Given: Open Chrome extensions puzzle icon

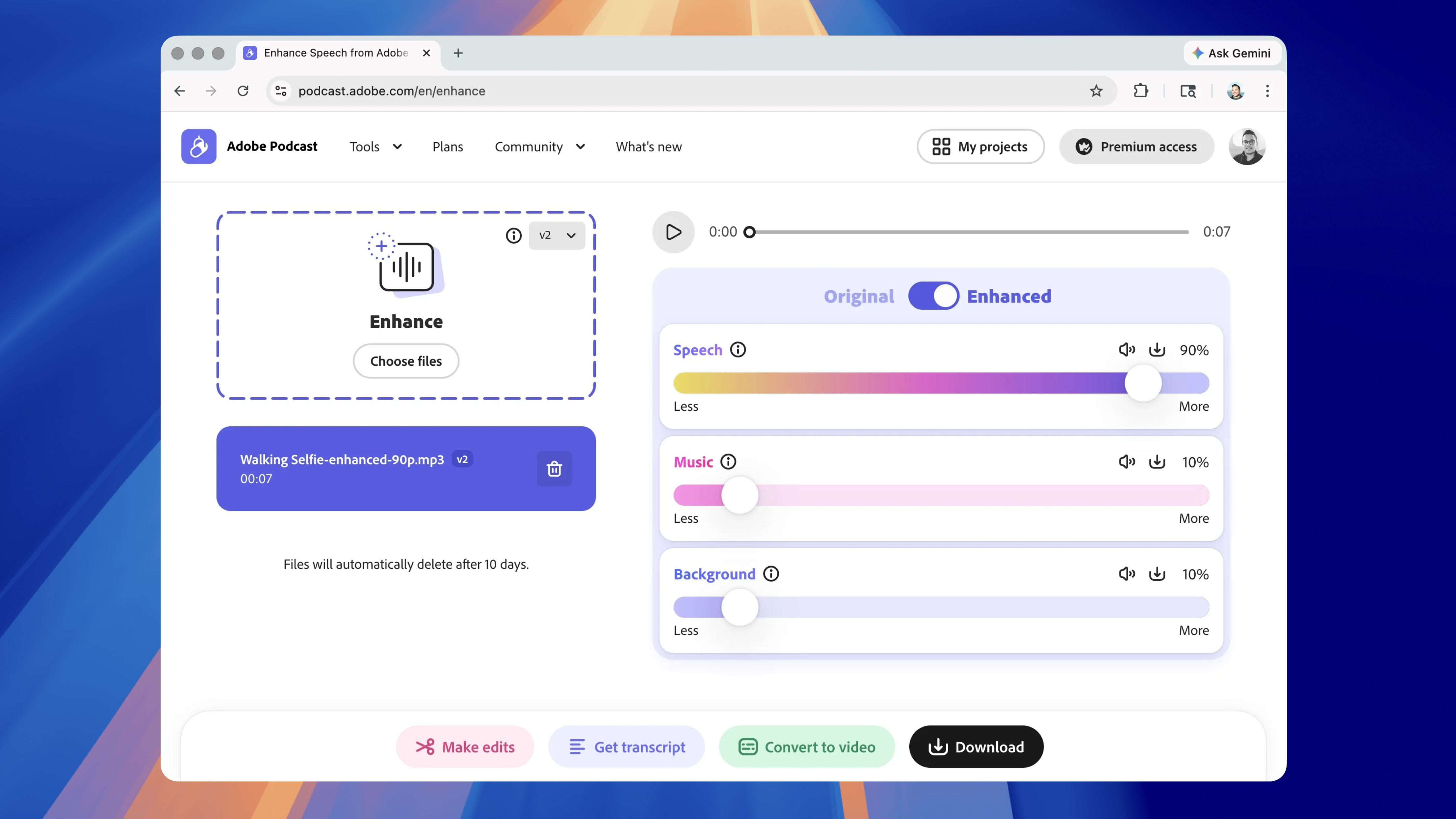Looking at the screenshot, I should coord(1141,91).
